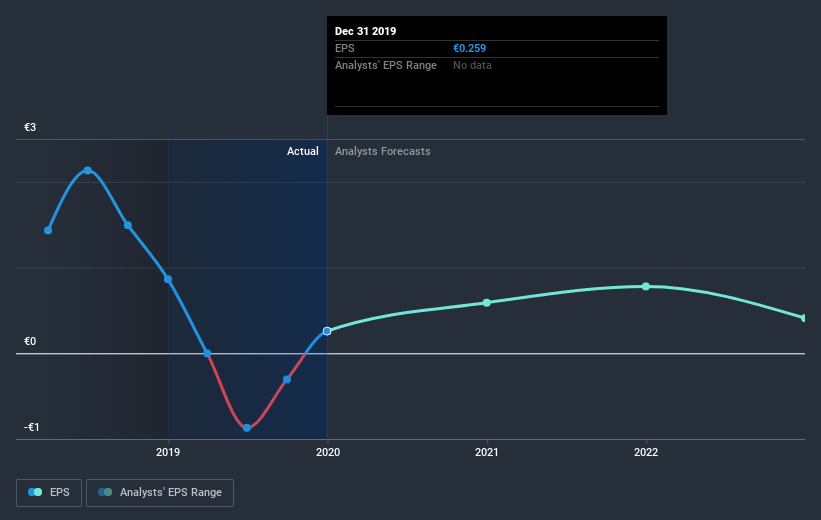The image size is (821, 520).
Task: Click the -€1 y-axis label
Action: [31, 427]
